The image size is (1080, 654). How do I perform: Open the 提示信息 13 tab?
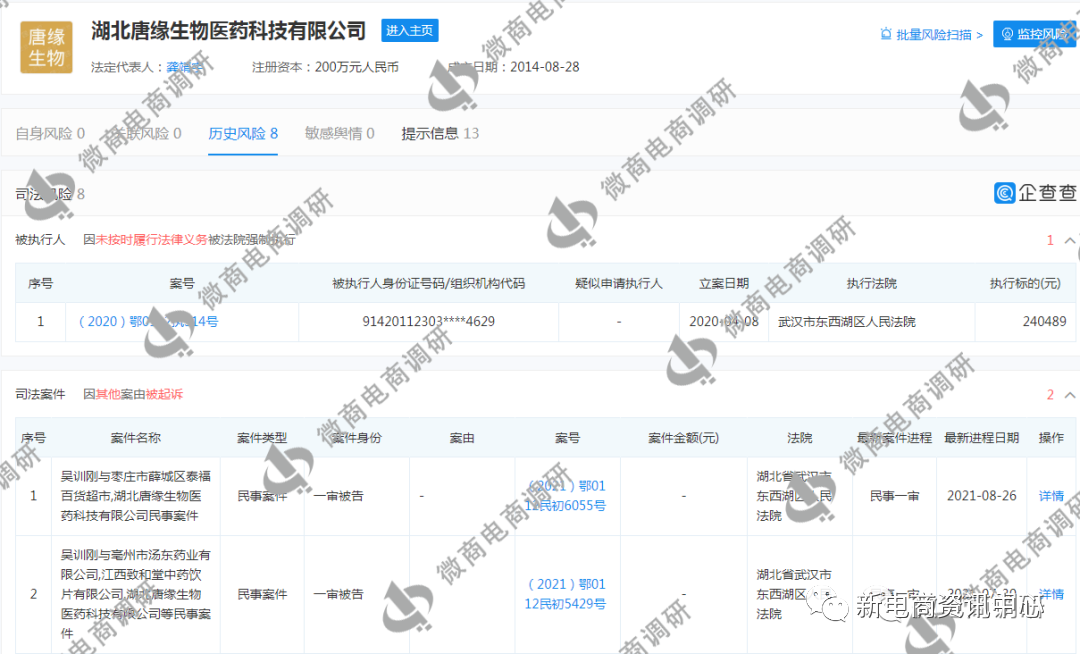[x=440, y=134]
